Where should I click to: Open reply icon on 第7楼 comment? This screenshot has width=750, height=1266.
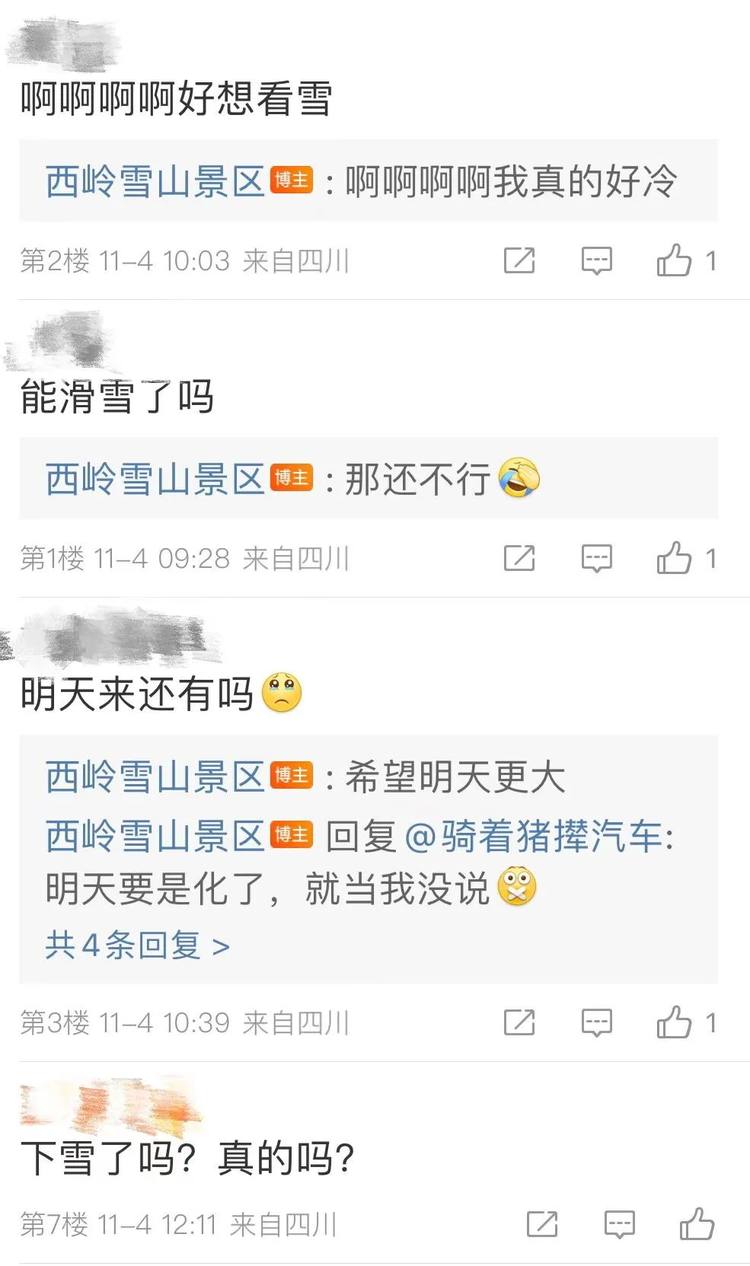pyautogui.click(x=620, y=1223)
